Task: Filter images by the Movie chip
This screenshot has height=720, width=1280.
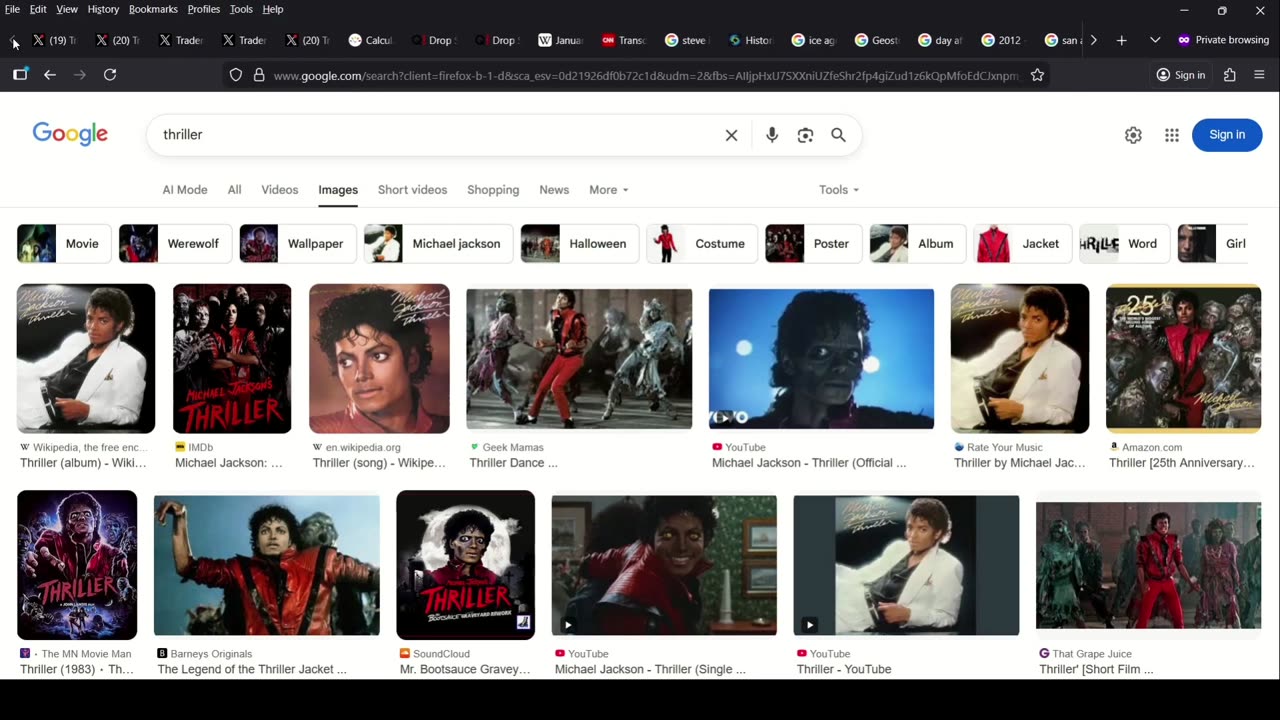Action: tap(64, 244)
